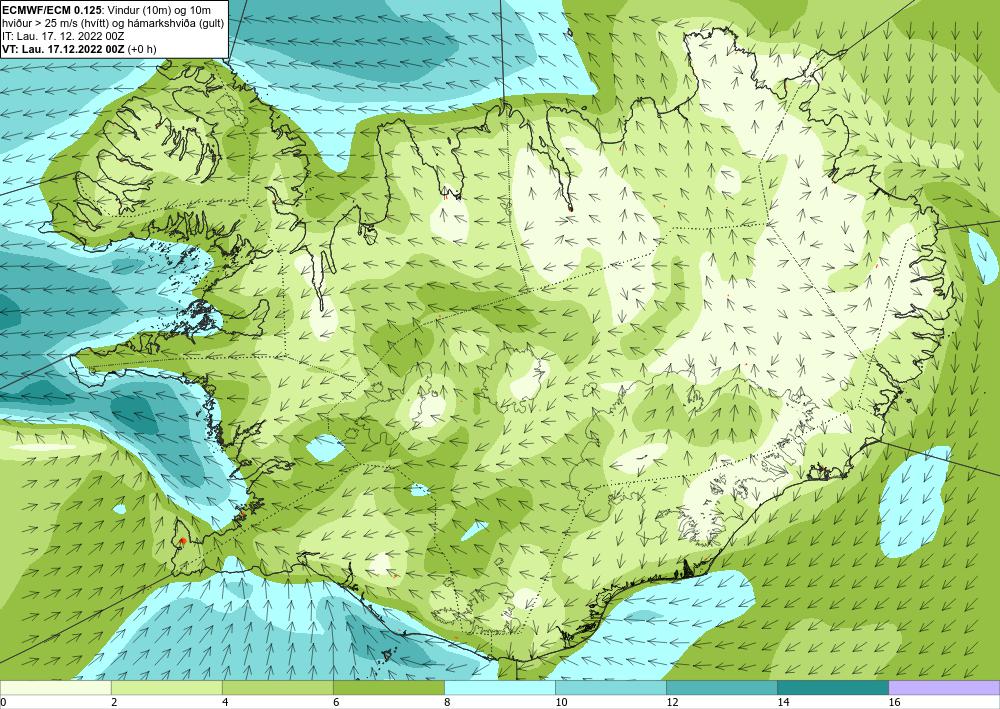The width and height of the screenshot is (1000, 709).
Task: Click the light green 2–4 m/s legend swatch
Action: pos(166,688)
